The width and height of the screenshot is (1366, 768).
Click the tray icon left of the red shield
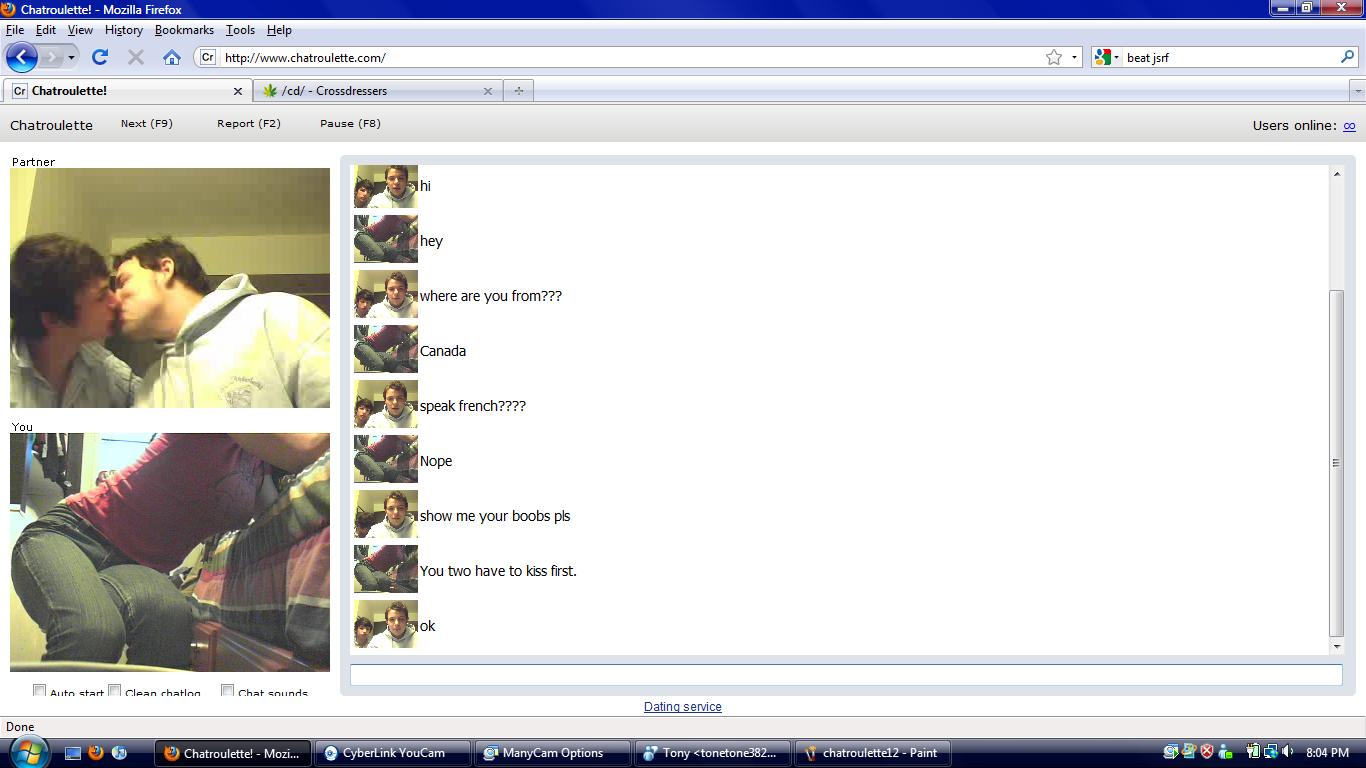click(1189, 752)
